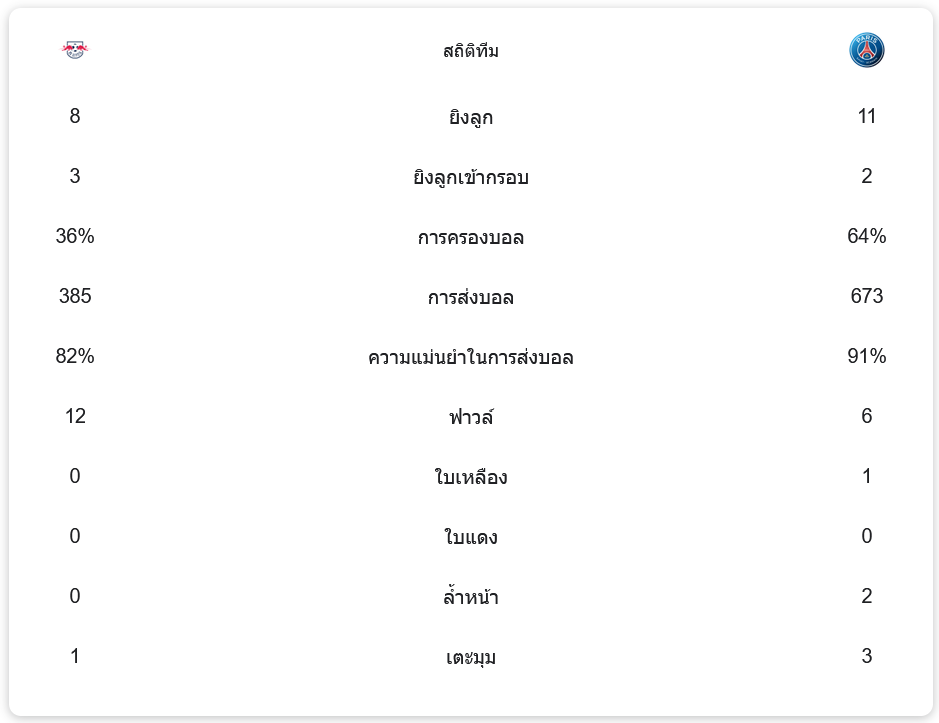Click the ใบเหลือง row label

coord(470,478)
